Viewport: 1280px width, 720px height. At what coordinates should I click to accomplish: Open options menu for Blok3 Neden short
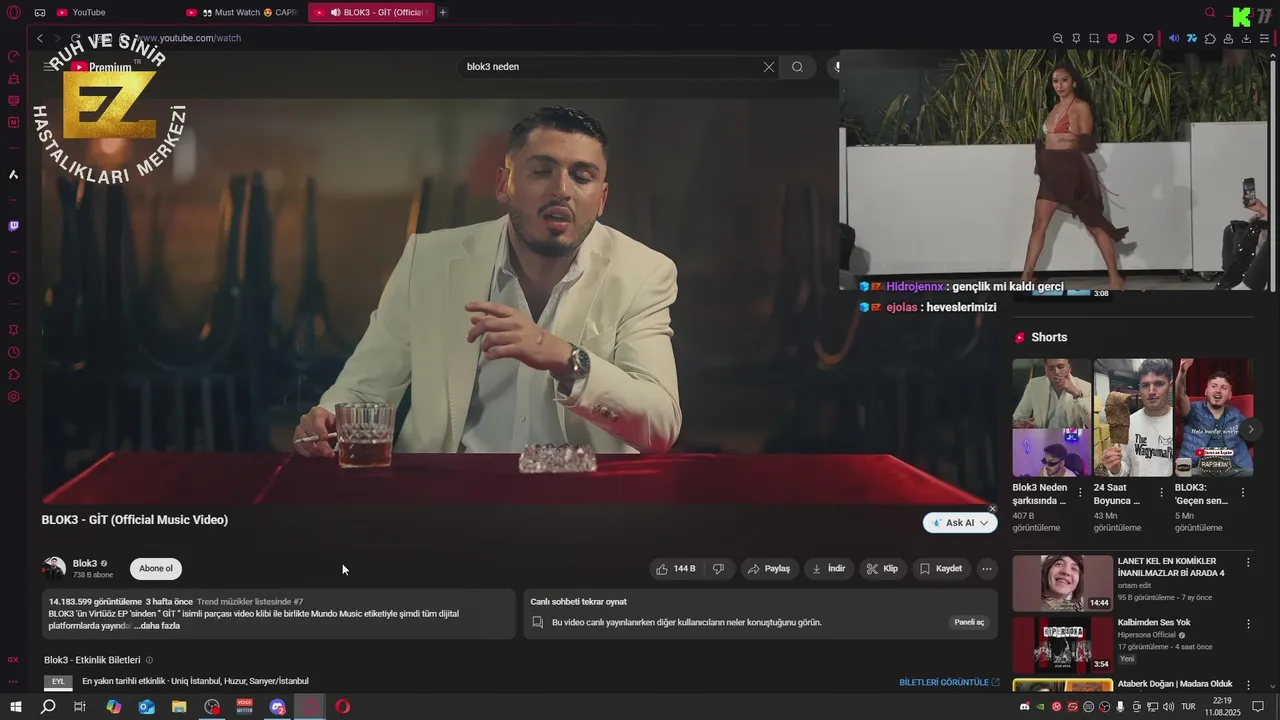[1080, 492]
